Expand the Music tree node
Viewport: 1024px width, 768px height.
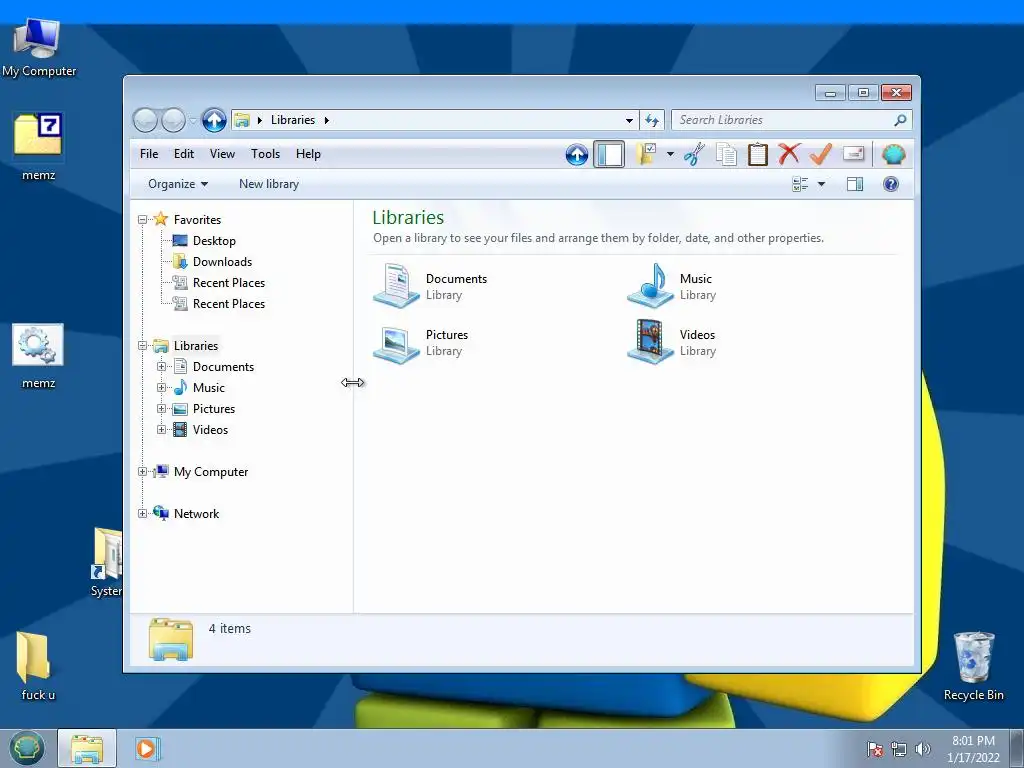pyautogui.click(x=161, y=388)
